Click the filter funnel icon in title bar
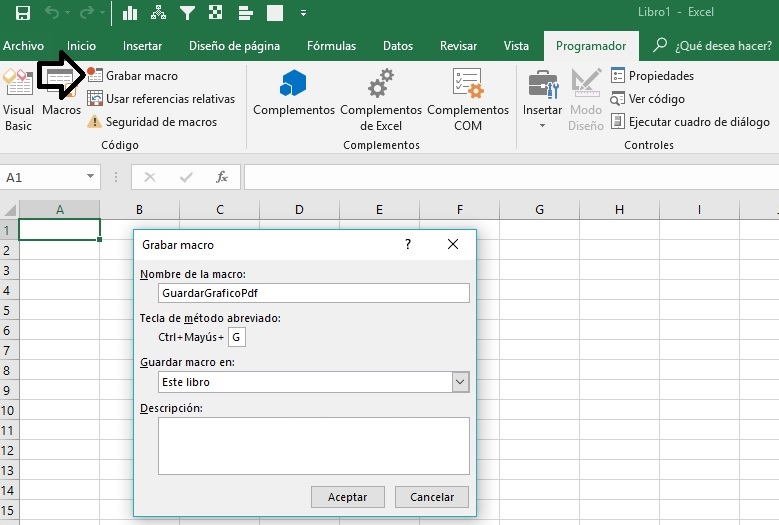The height and width of the screenshot is (525, 779). pos(187,13)
